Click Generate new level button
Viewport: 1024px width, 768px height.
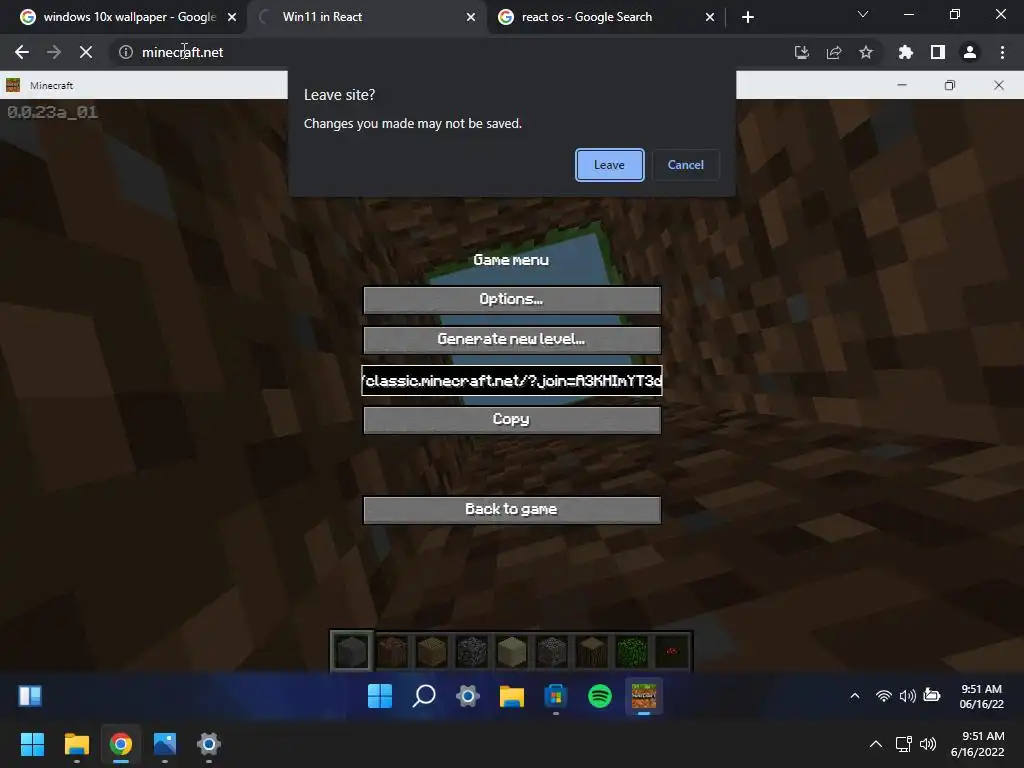pyautogui.click(x=512, y=340)
